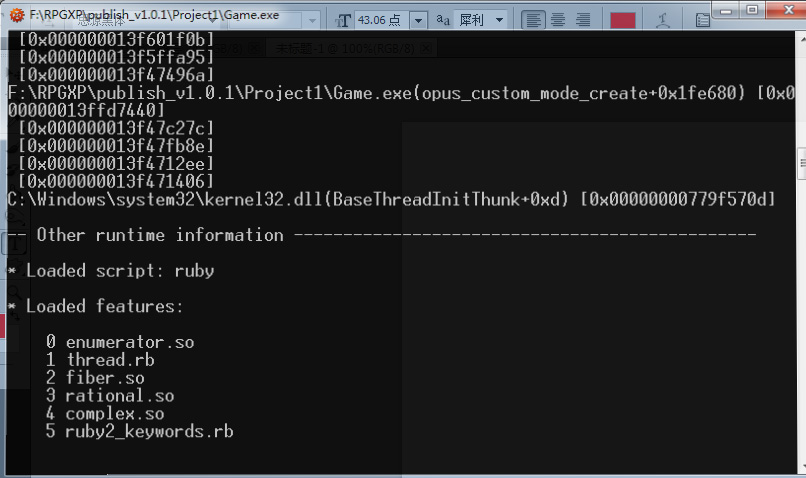
Task: Close the Game.exe console window
Action: pyautogui.click(x=789, y=10)
